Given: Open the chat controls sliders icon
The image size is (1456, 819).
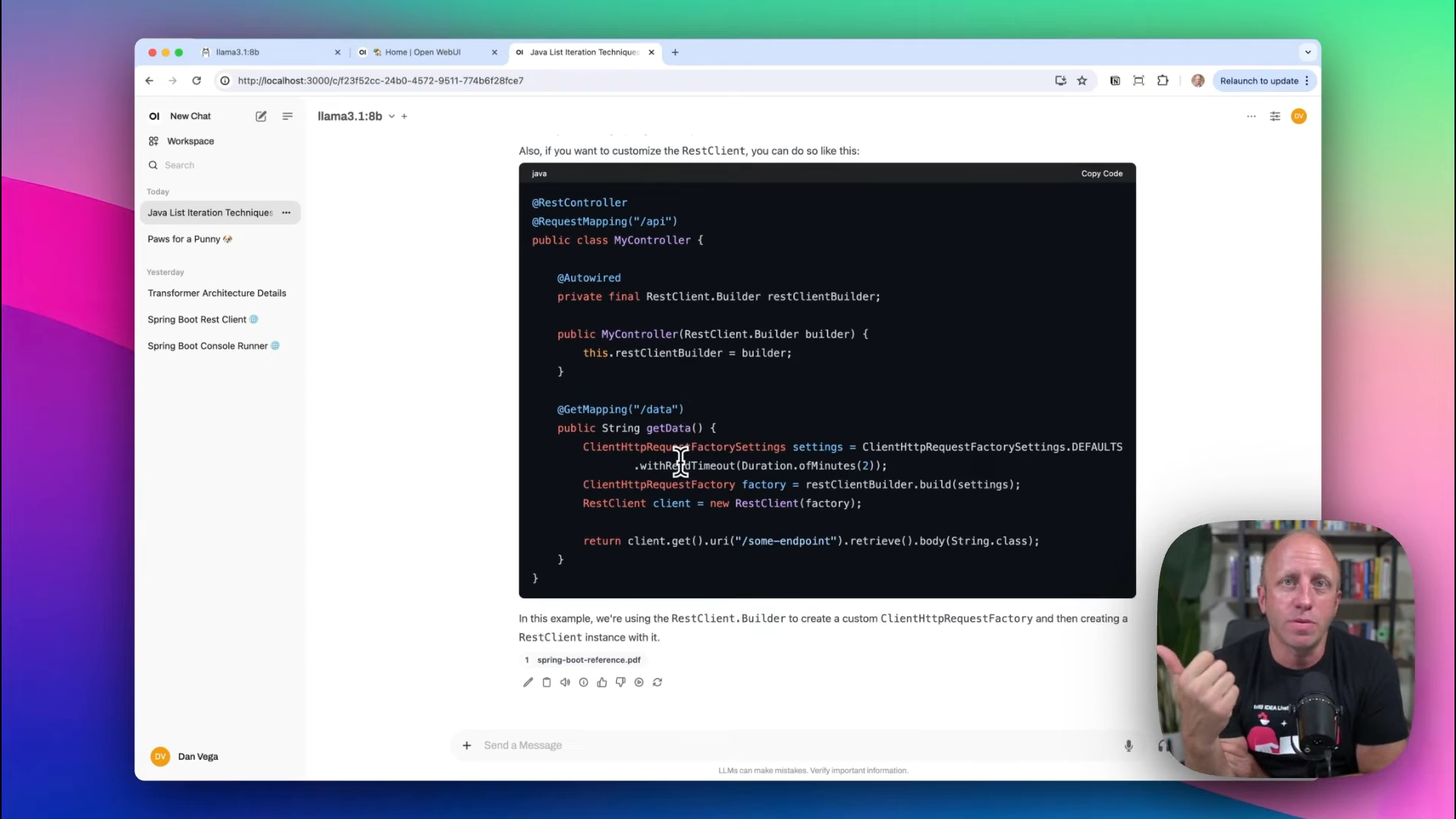Looking at the screenshot, I should click(1275, 116).
